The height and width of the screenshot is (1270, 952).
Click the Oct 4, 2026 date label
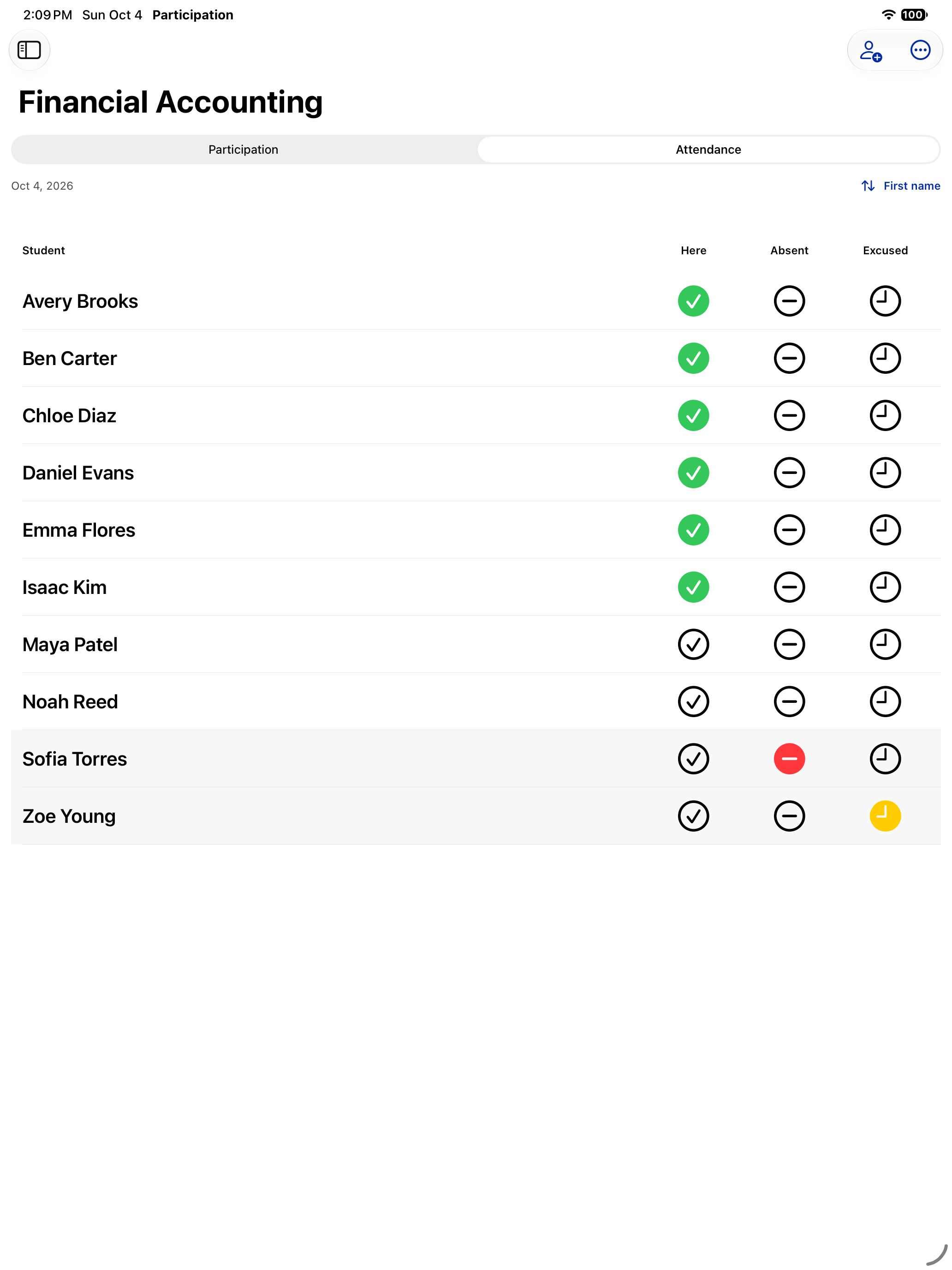[42, 186]
